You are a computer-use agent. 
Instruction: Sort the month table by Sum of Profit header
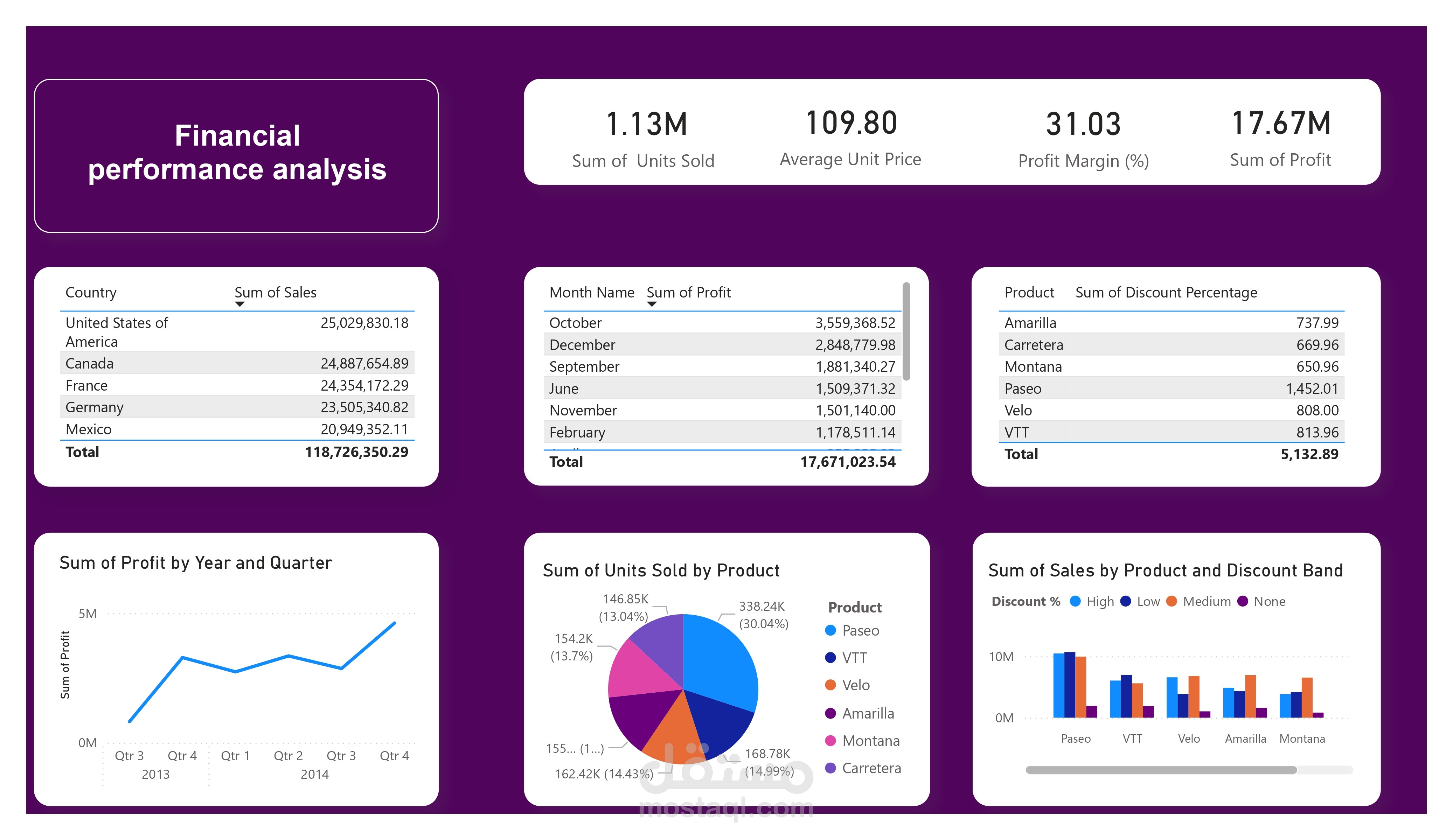pyautogui.click(x=688, y=292)
